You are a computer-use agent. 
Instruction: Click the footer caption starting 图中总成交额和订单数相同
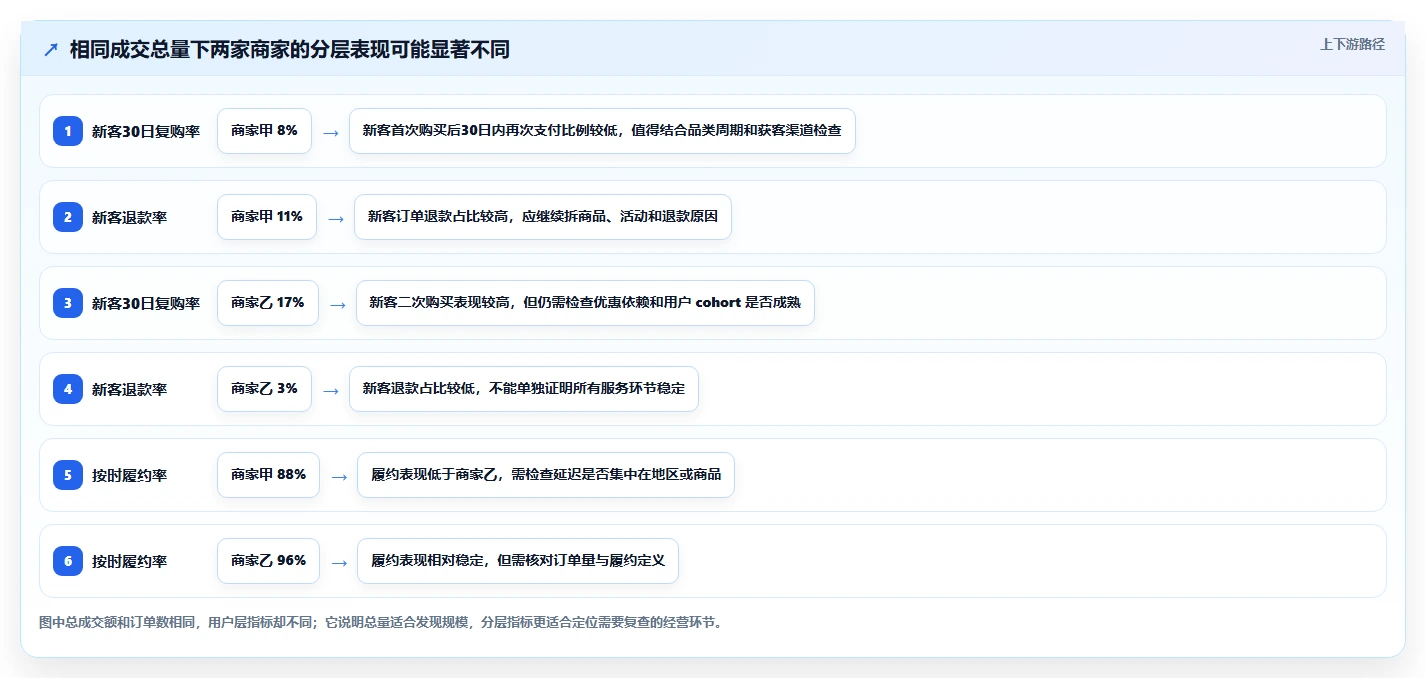click(x=380, y=623)
